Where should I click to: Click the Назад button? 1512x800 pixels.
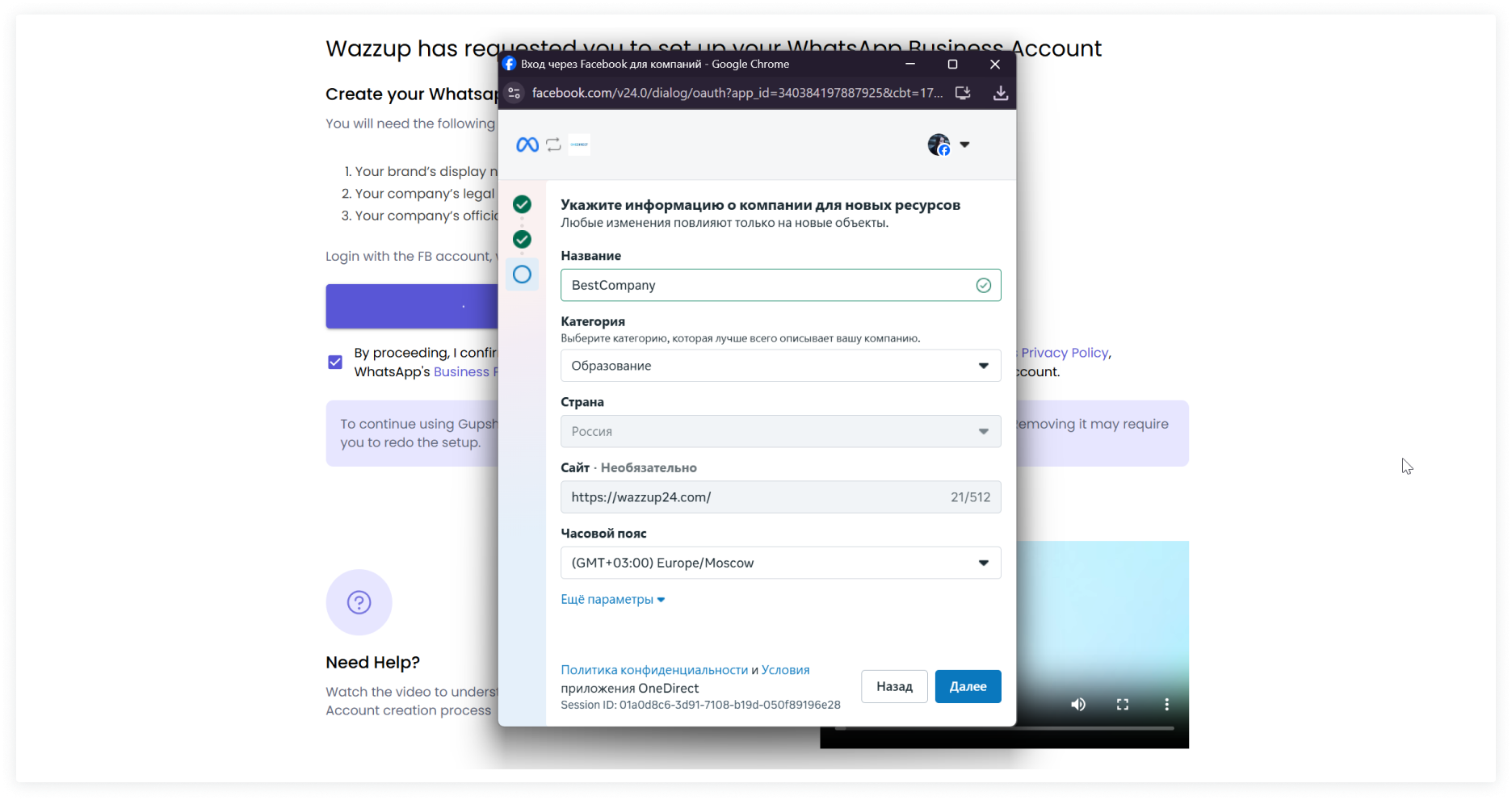coord(894,686)
